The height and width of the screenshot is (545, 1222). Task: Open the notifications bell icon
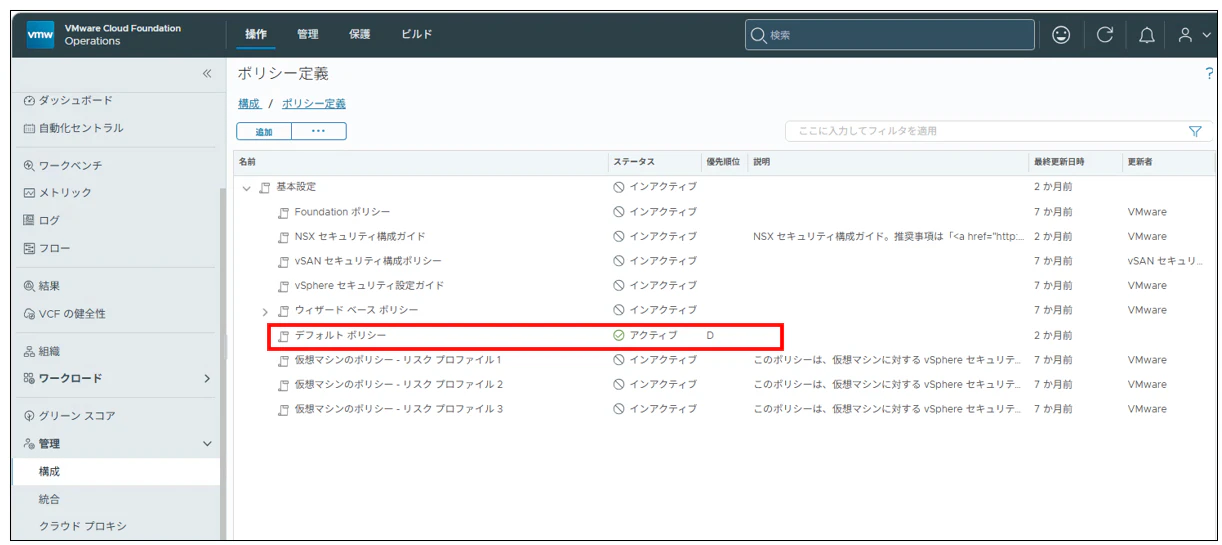[x=1147, y=35]
